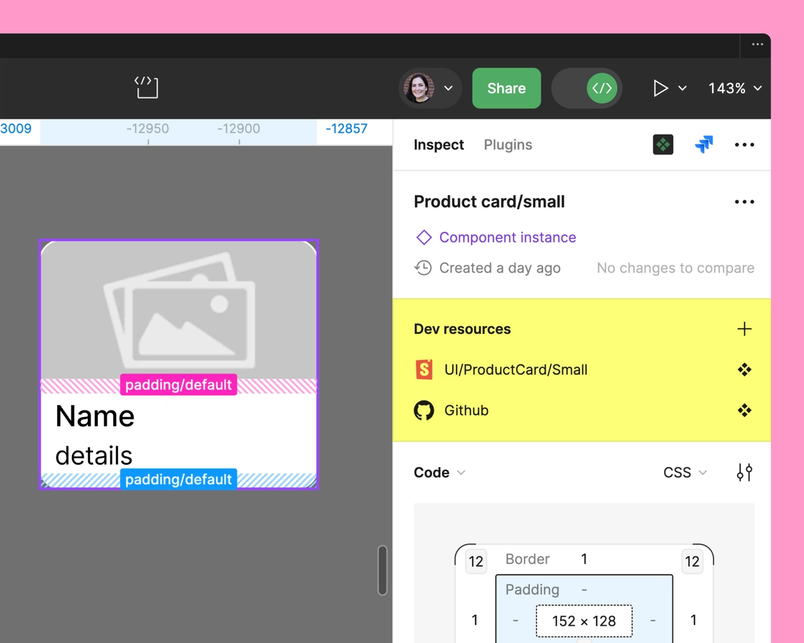Open the Product card/small options menu
Screen dimensions: 804x643
click(x=744, y=201)
